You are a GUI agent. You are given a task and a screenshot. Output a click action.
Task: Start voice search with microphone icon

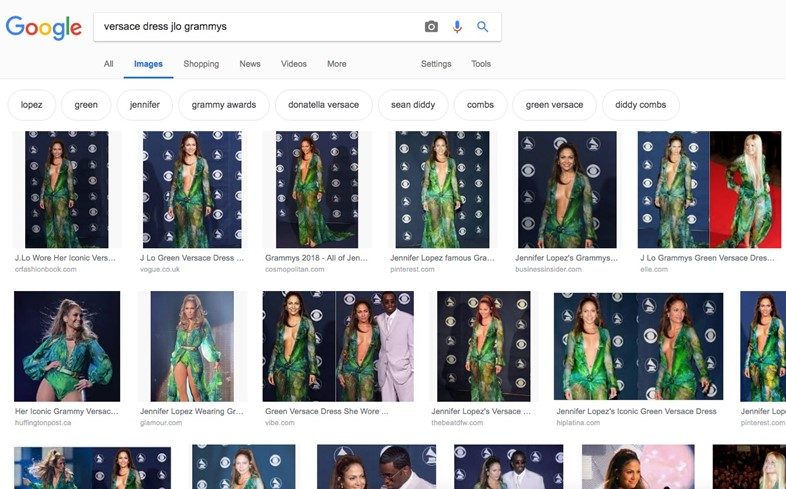click(x=457, y=27)
